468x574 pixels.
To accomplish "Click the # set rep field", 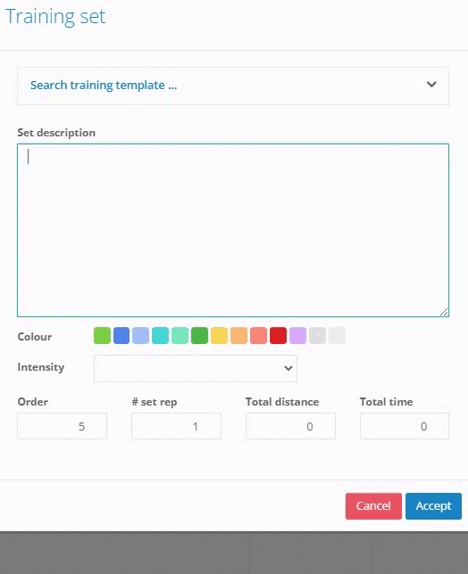I will point(177,426).
